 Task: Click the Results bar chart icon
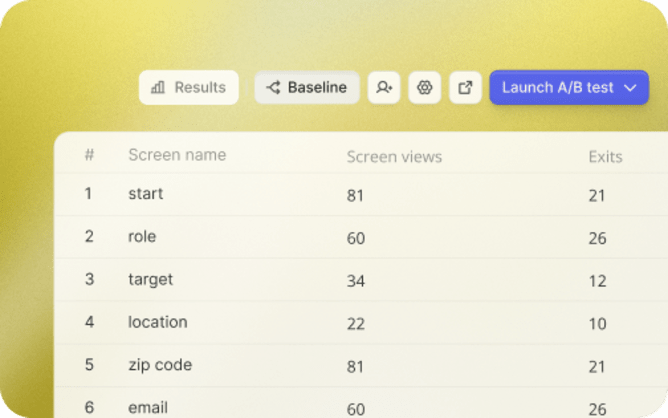pos(158,87)
